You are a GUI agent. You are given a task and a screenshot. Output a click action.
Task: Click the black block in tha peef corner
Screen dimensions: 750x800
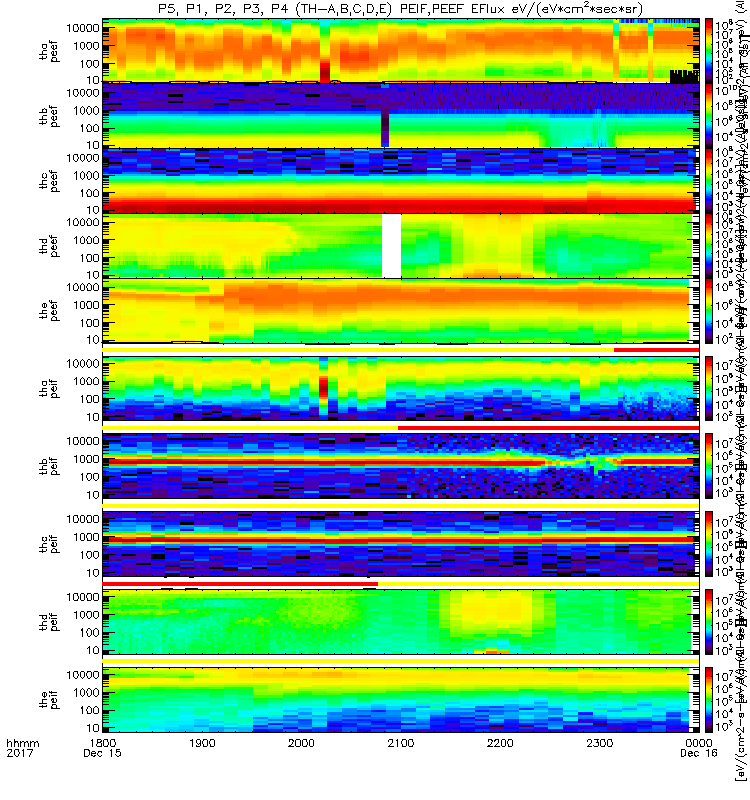coord(684,77)
